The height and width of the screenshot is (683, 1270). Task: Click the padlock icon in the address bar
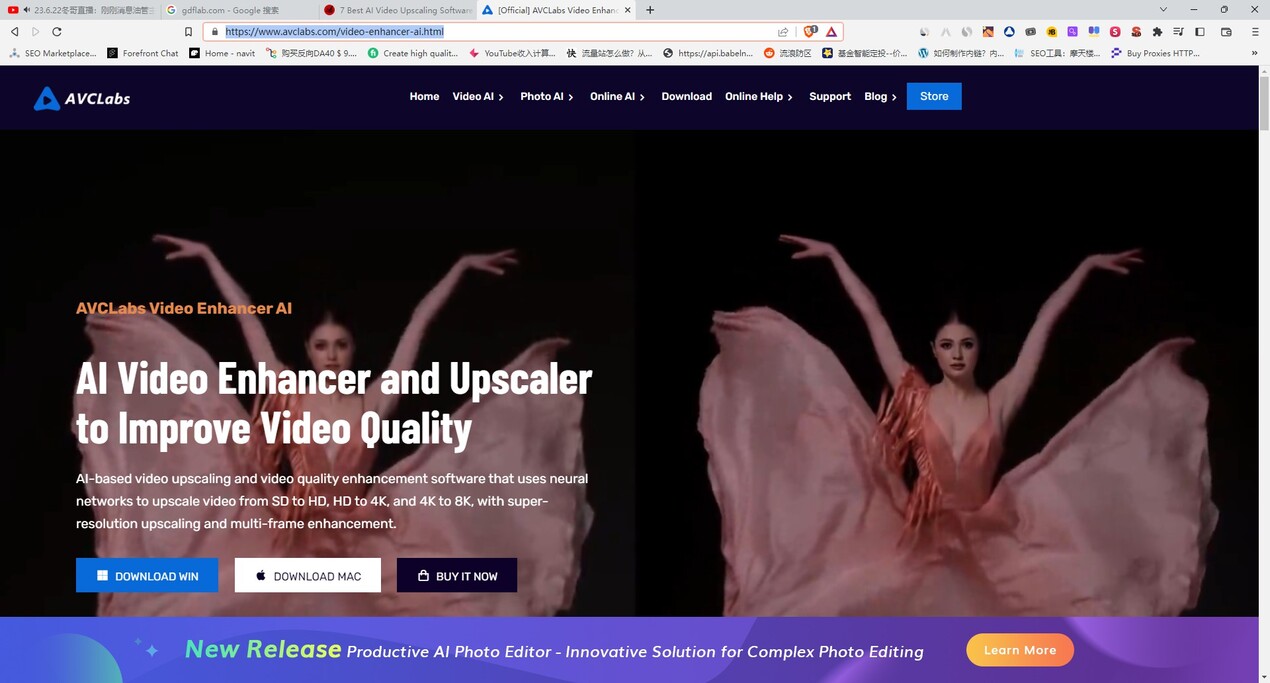[x=214, y=31]
